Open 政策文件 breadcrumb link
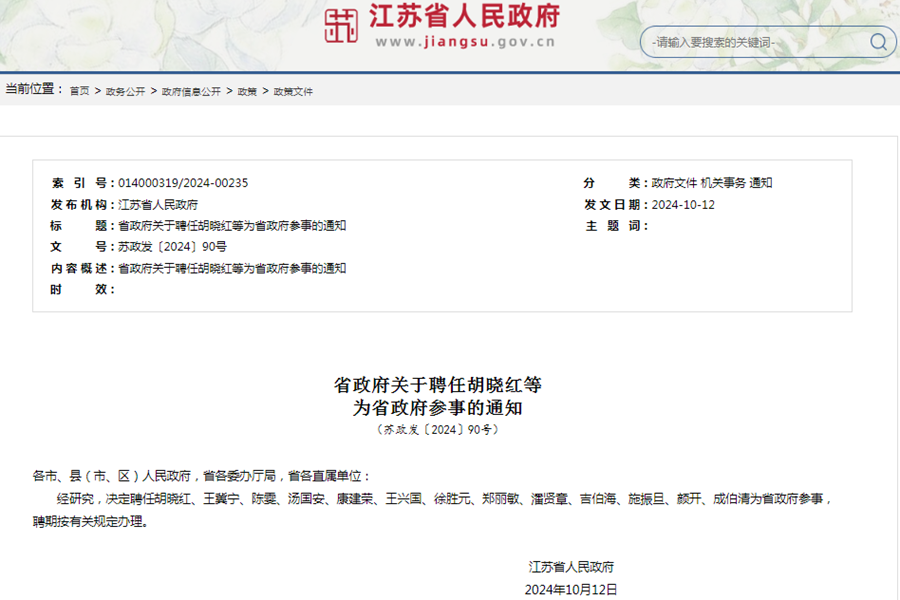900x600 pixels. 293,91
